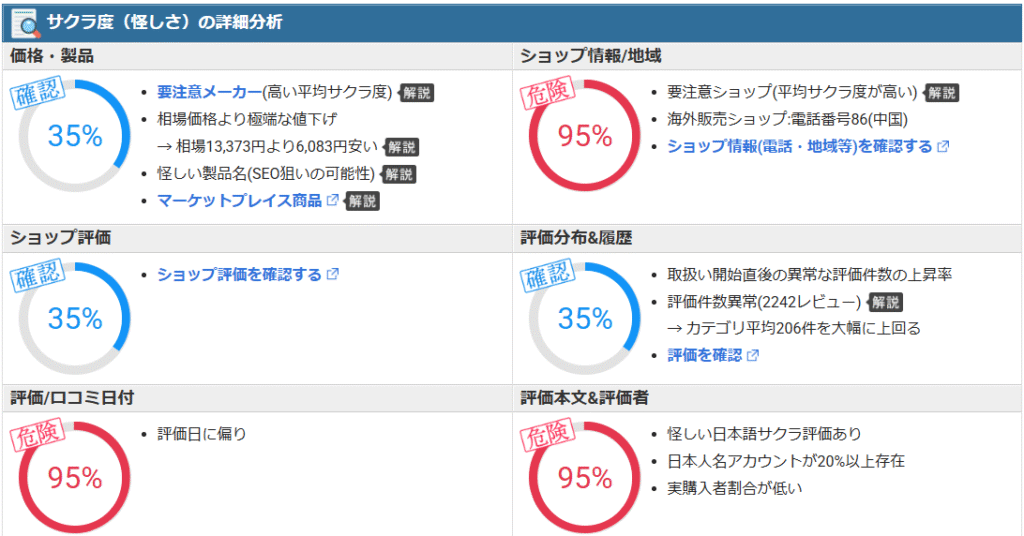1024x536 pixels.
Task: Click external-link icon beside マーケットプレイス商品
Action: coord(332,200)
